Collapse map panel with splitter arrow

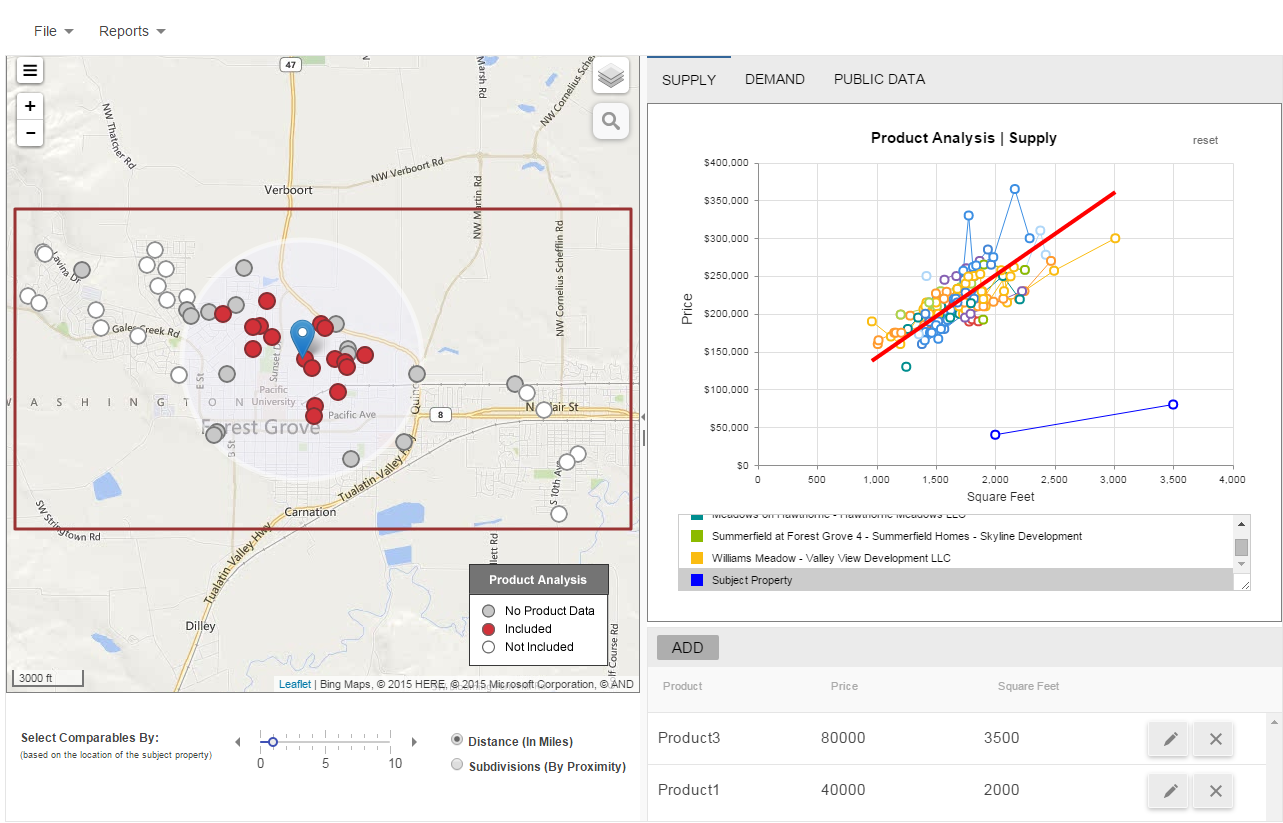click(643, 417)
